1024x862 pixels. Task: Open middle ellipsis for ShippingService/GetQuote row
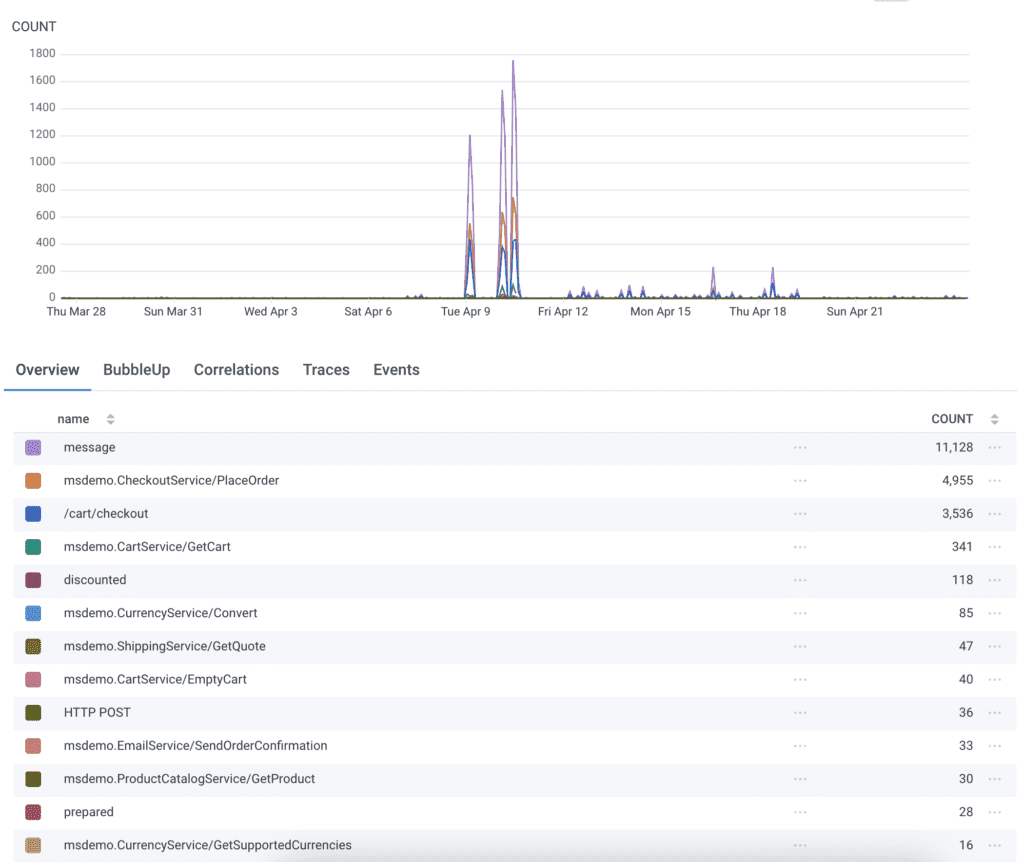point(800,646)
